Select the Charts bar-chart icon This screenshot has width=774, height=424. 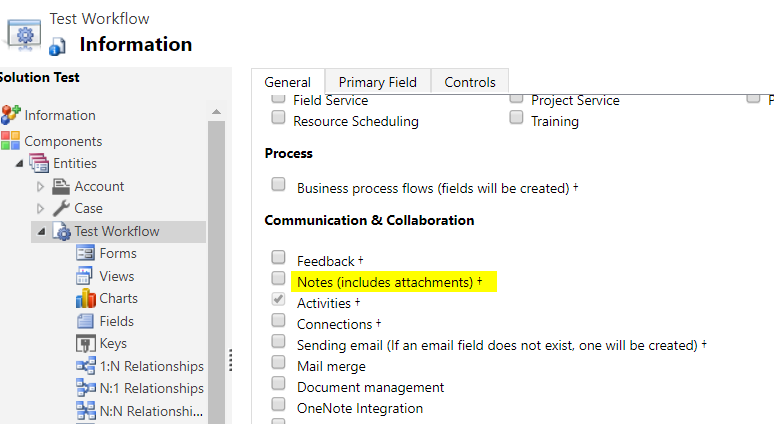pos(85,298)
